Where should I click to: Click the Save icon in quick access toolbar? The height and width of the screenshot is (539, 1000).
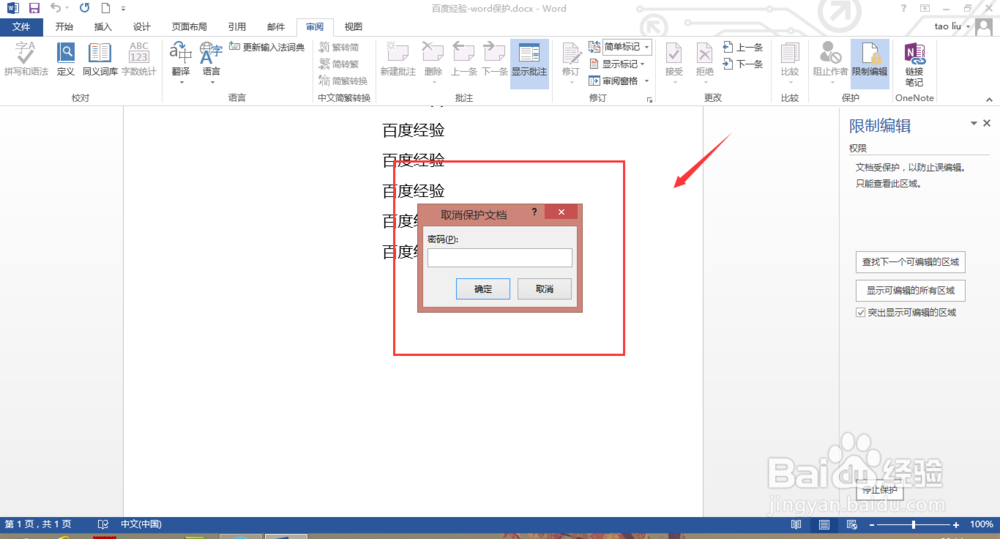(x=34, y=8)
